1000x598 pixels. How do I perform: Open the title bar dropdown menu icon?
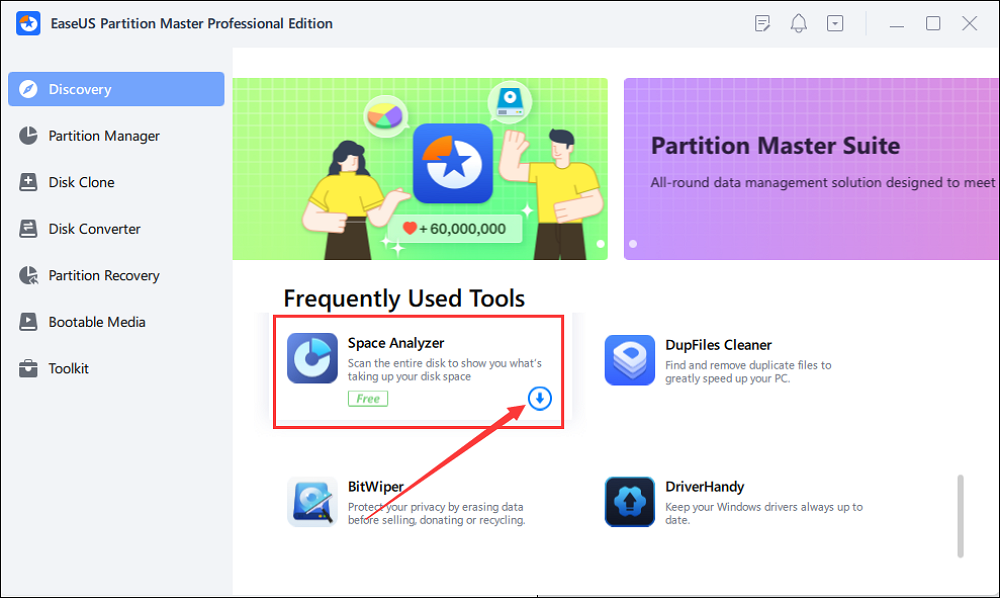click(x=835, y=24)
